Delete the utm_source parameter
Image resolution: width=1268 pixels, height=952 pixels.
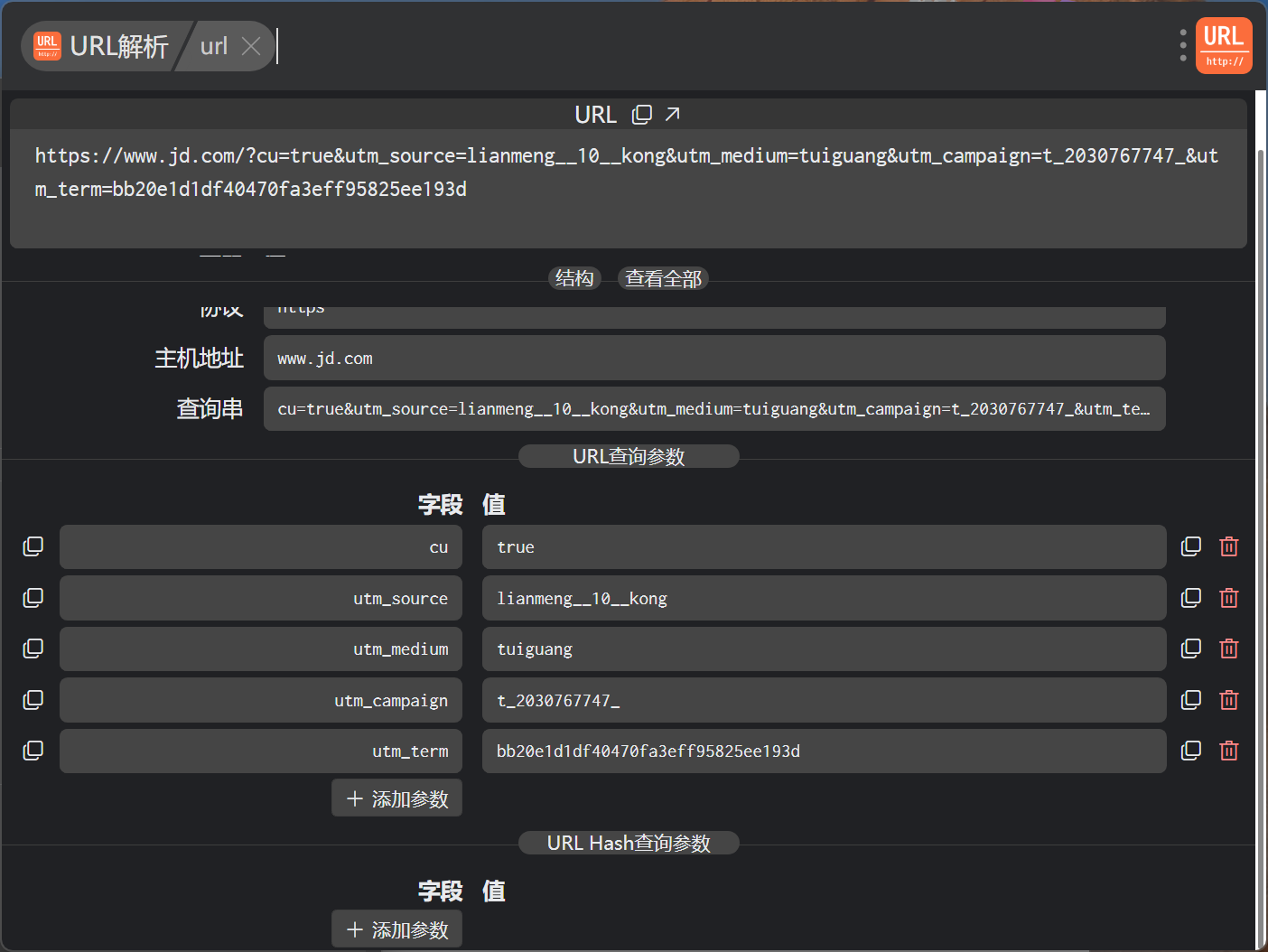point(1229,598)
